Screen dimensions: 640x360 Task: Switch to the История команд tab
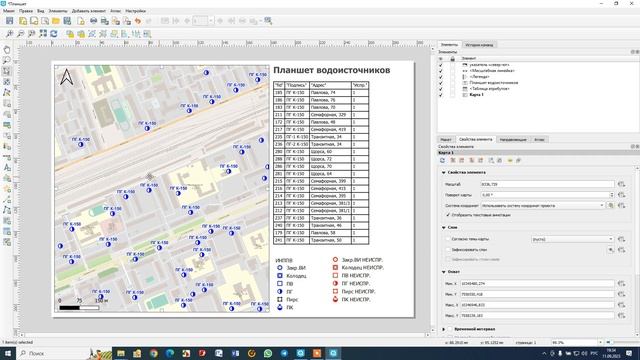479,45
